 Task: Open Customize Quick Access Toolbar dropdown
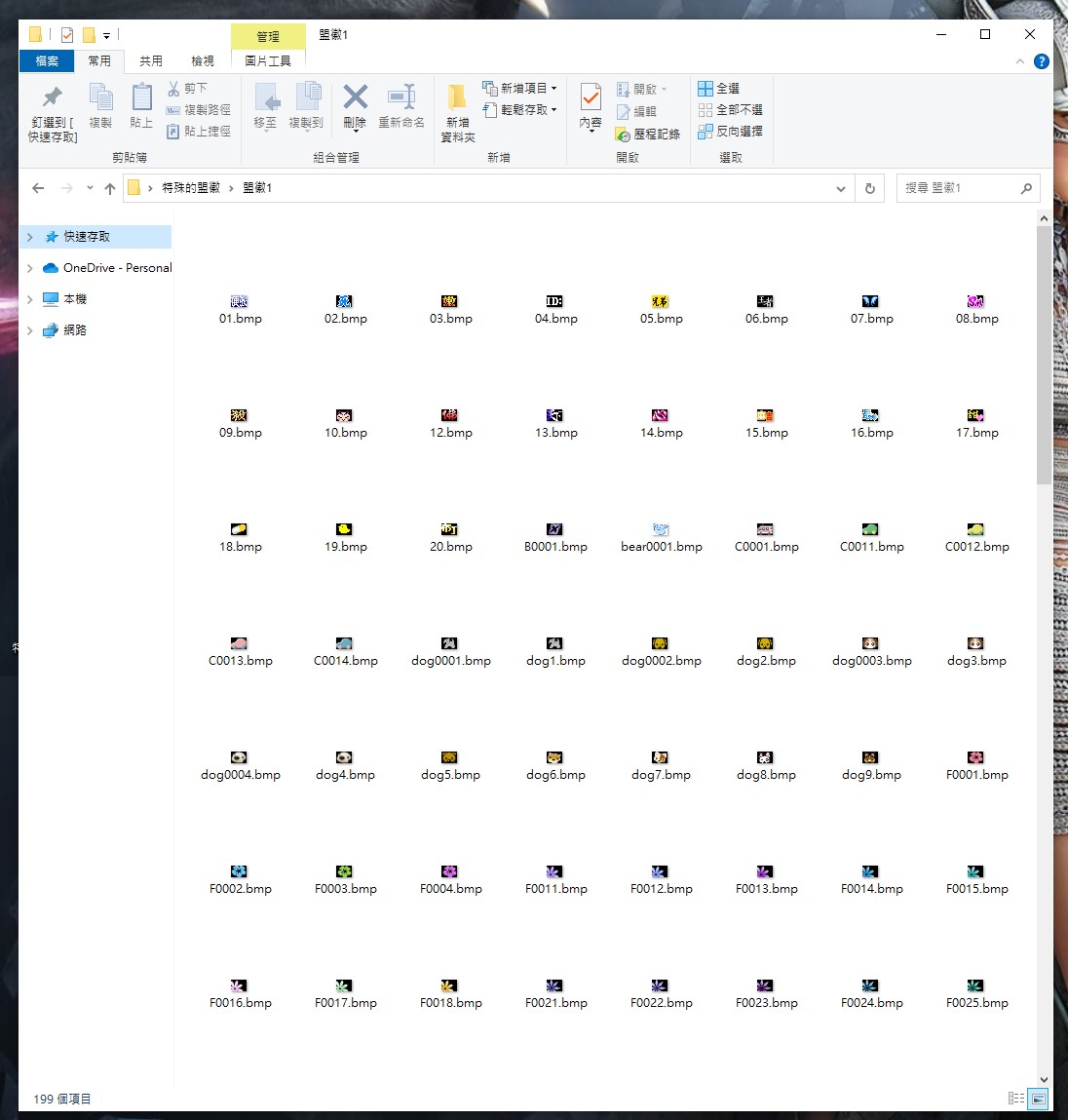[x=106, y=35]
